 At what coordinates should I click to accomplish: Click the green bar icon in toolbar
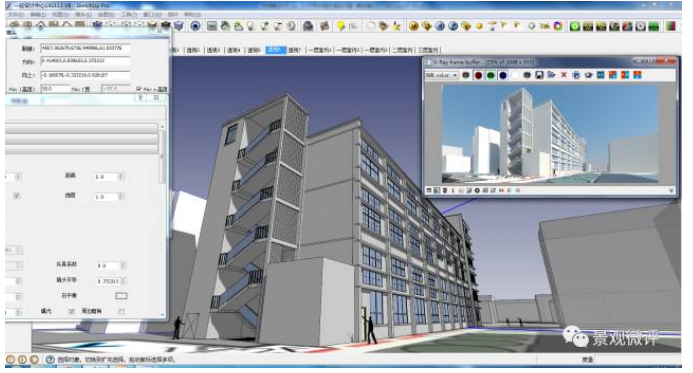click(654, 26)
